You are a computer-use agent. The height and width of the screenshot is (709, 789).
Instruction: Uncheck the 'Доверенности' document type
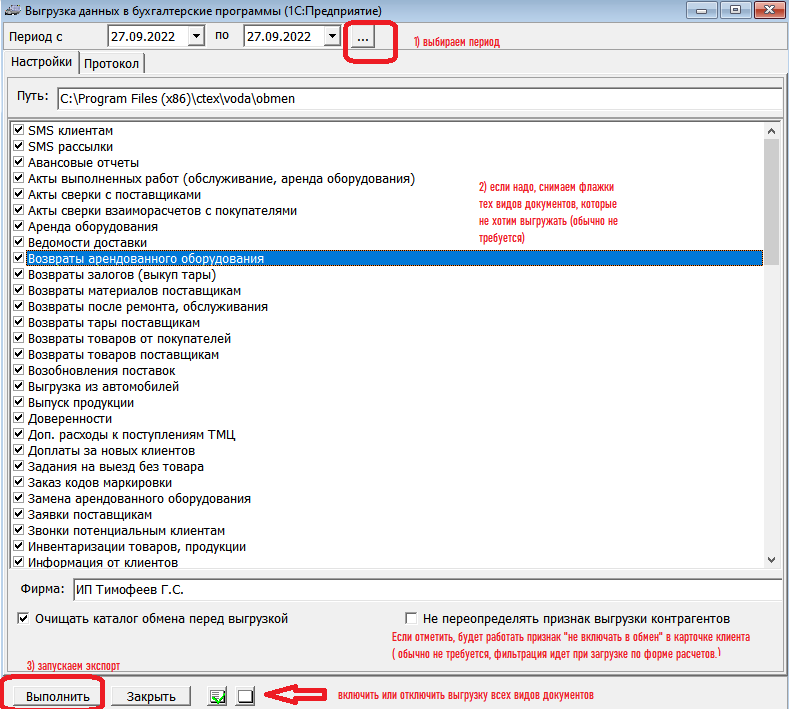(19, 419)
